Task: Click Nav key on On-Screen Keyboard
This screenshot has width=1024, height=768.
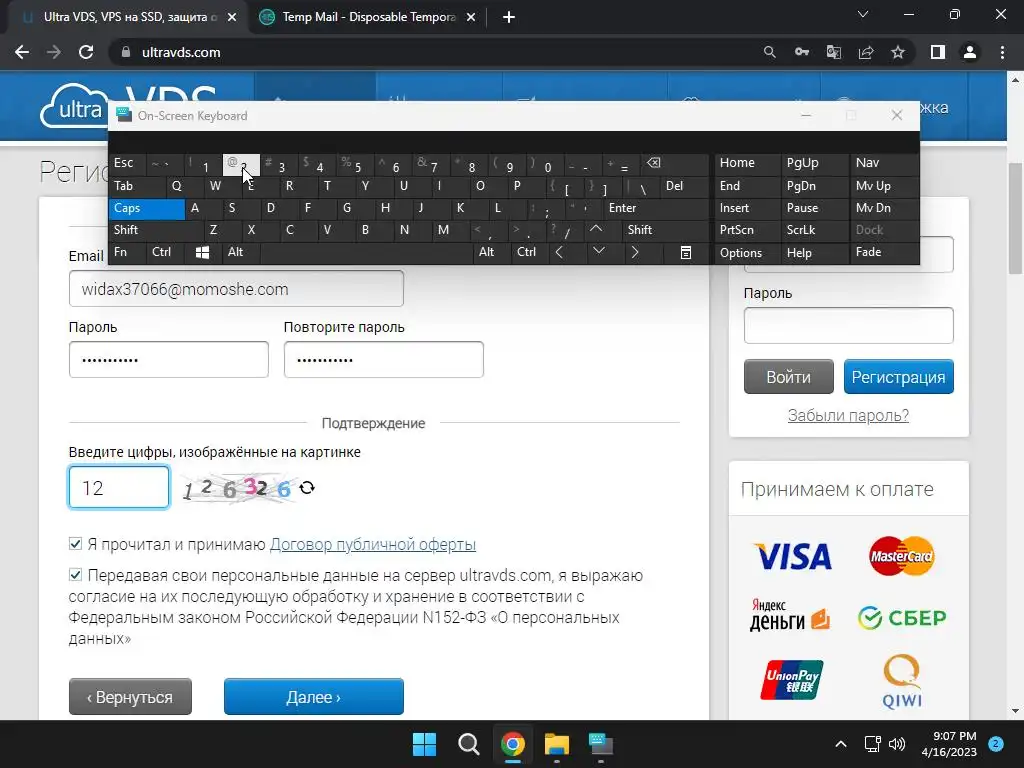Action: [x=884, y=163]
